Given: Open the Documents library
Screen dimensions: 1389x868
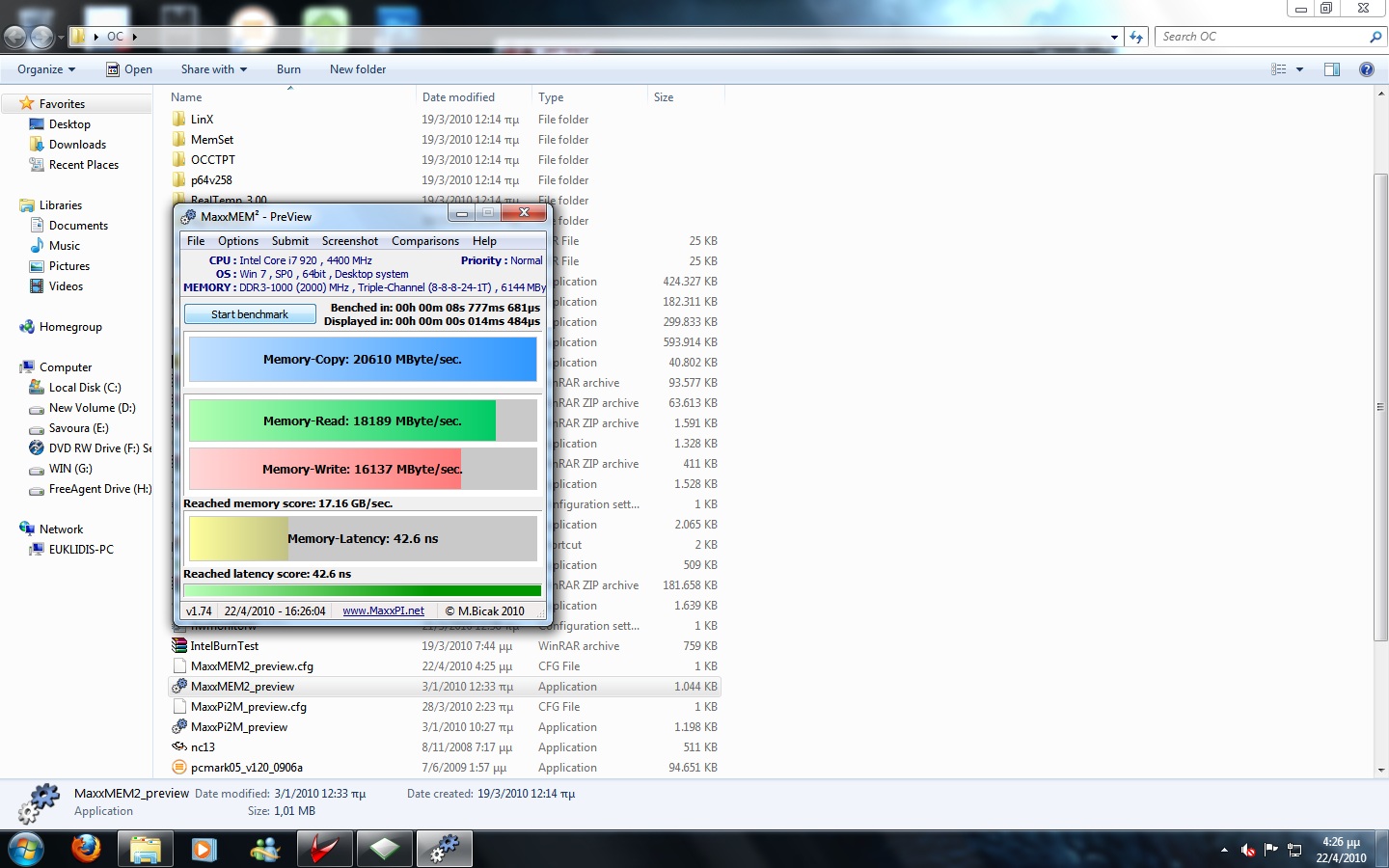Looking at the screenshot, I should click(x=78, y=226).
